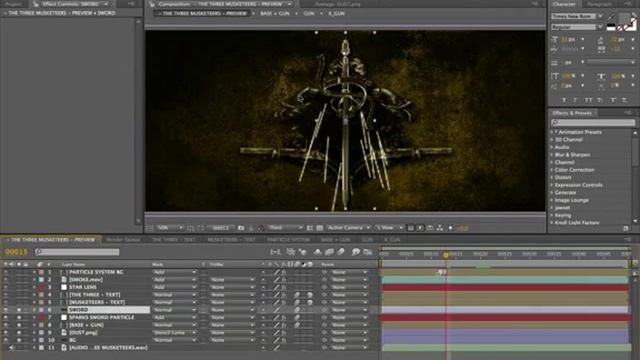Open the Timeline button in viewer
This screenshot has height=360, width=640.
[430, 228]
